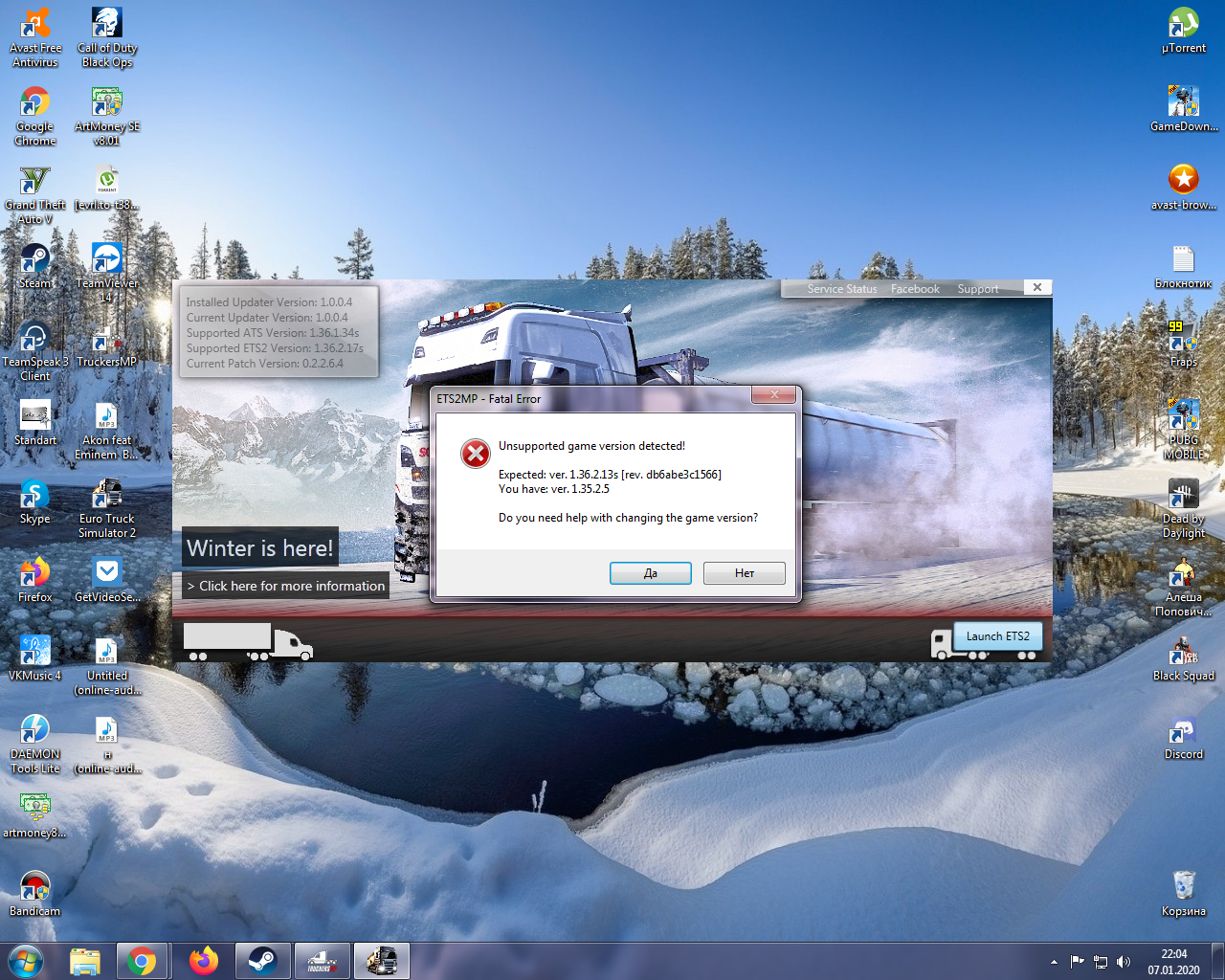1225x980 pixels.
Task: Select the Блокнотик text file icon
Action: [x=1184, y=266]
